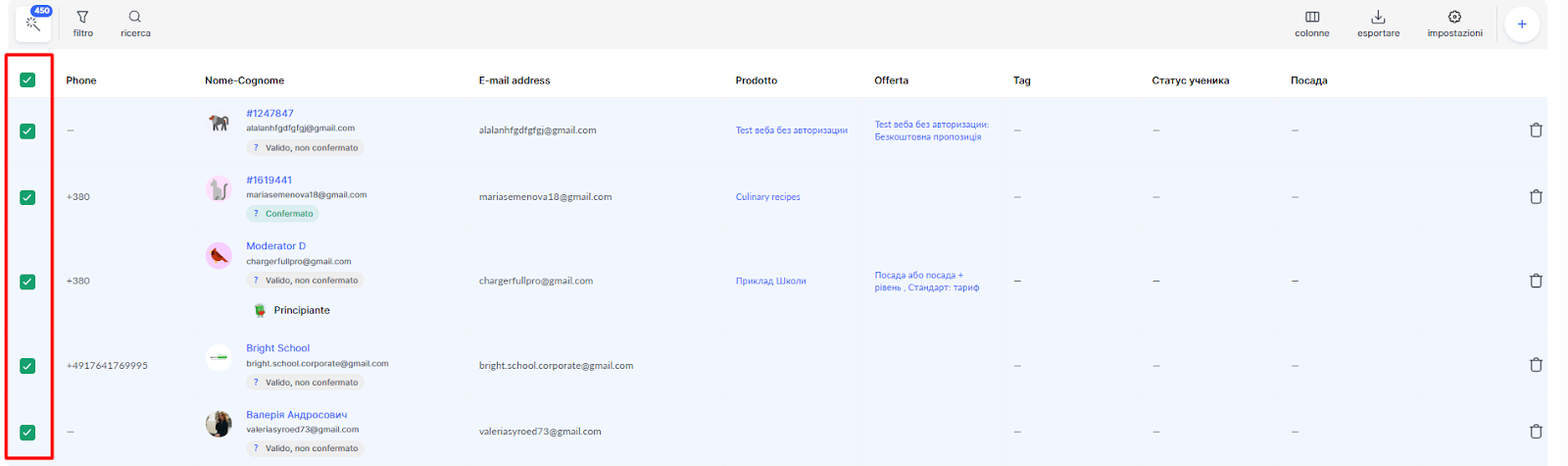Uncheck the checkbox for user #1619441
The width and height of the screenshot is (1568, 466).
pos(27,197)
